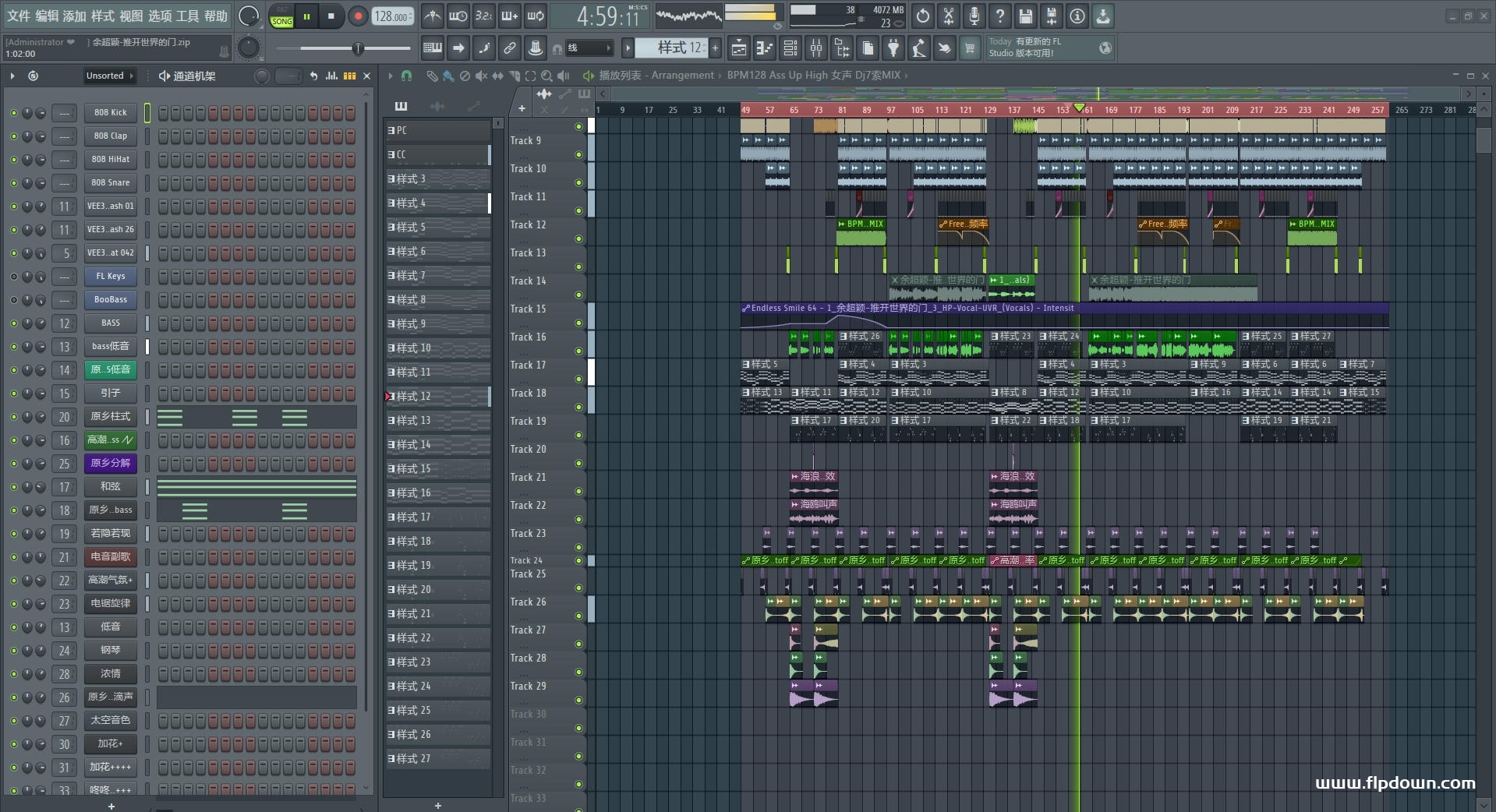Click the FL Keys channel button

pyautogui.click(x=110, y=277)
